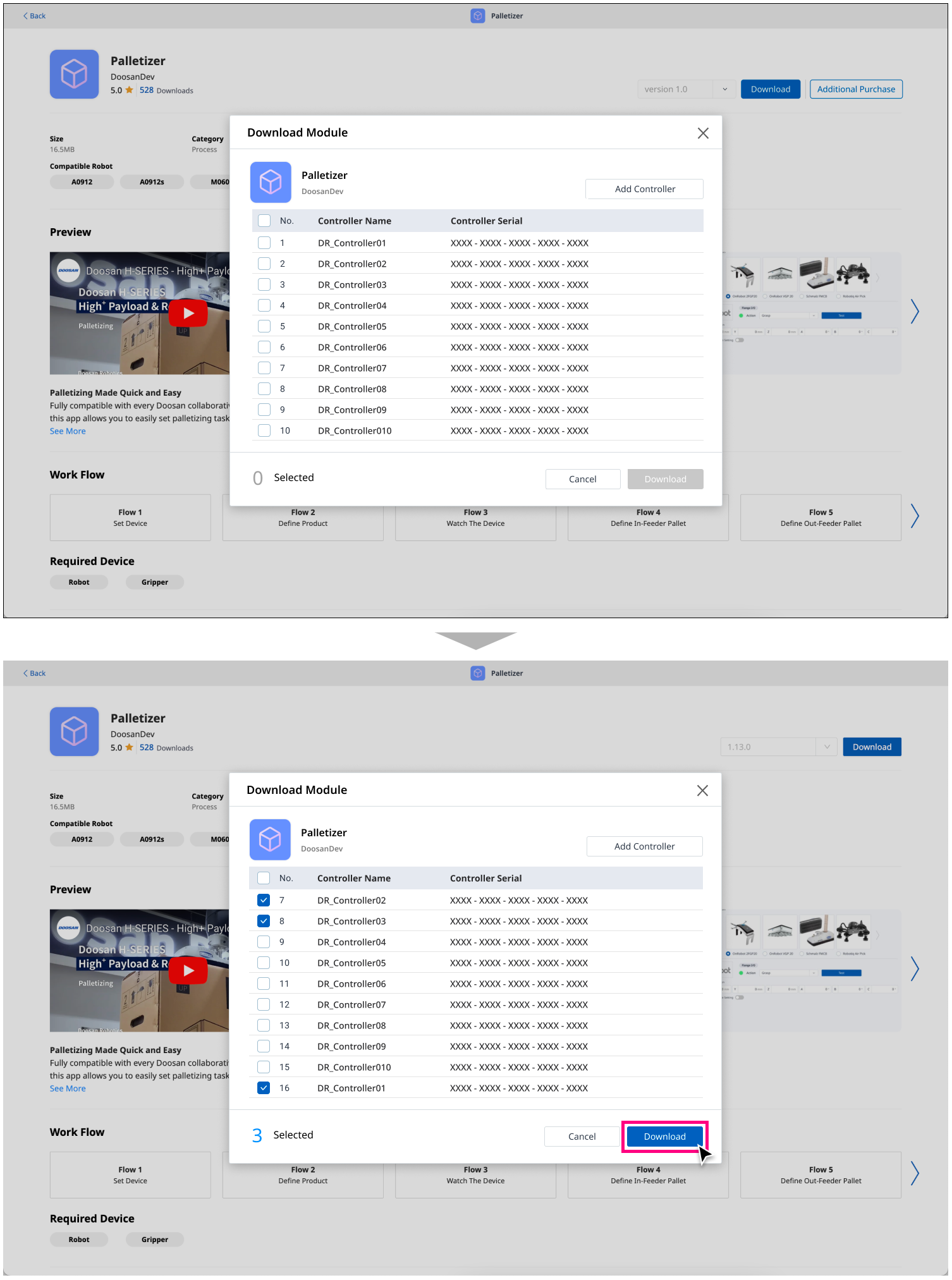Expand Work Flow next chevron on the Additional Purchase page

[x=914, y=516]
